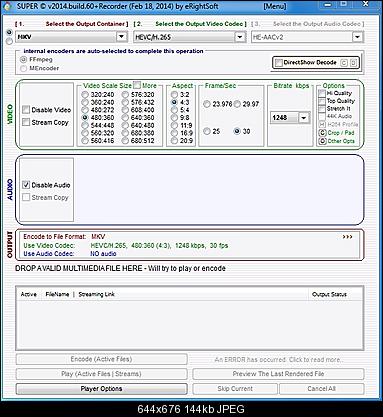Select video scale size 576:432
The height and width of the screenshot is (417, 383).
coord(125,102)
